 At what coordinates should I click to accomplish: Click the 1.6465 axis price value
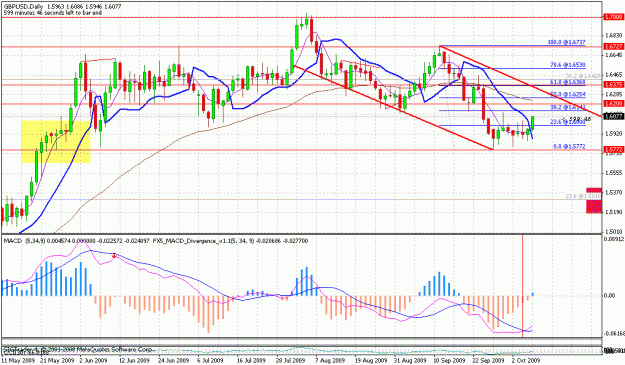tap(613, 75)
